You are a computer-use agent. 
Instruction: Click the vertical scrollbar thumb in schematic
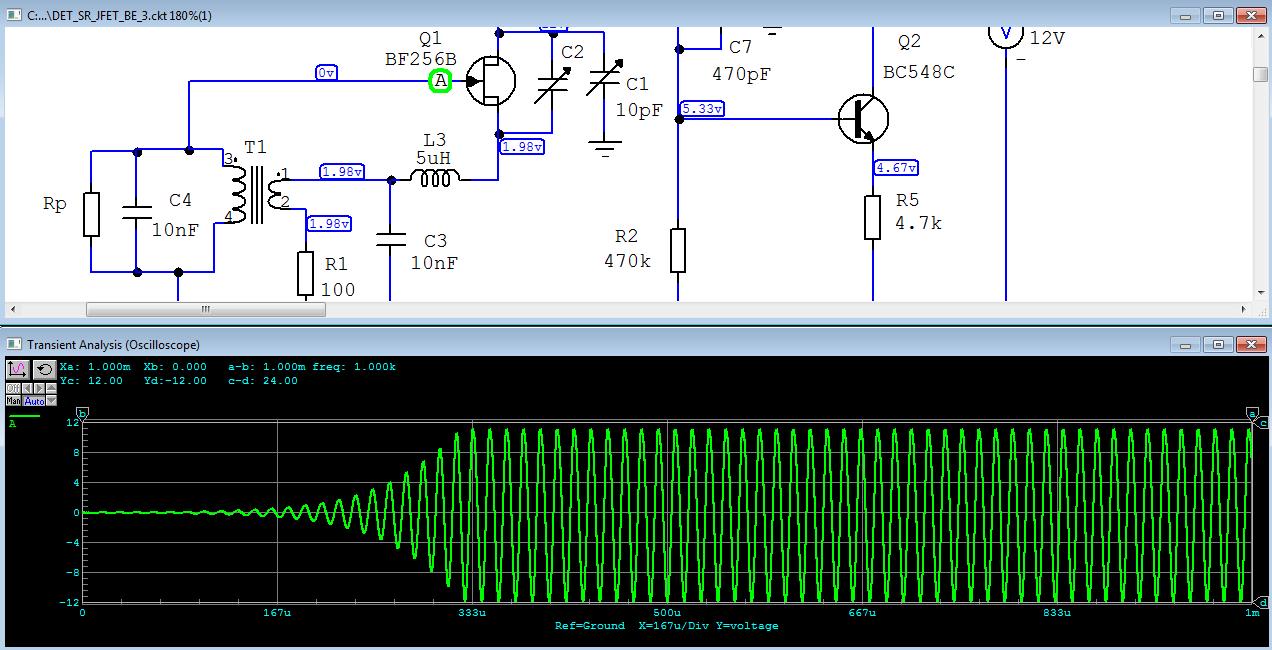(x=1262, y=75)
